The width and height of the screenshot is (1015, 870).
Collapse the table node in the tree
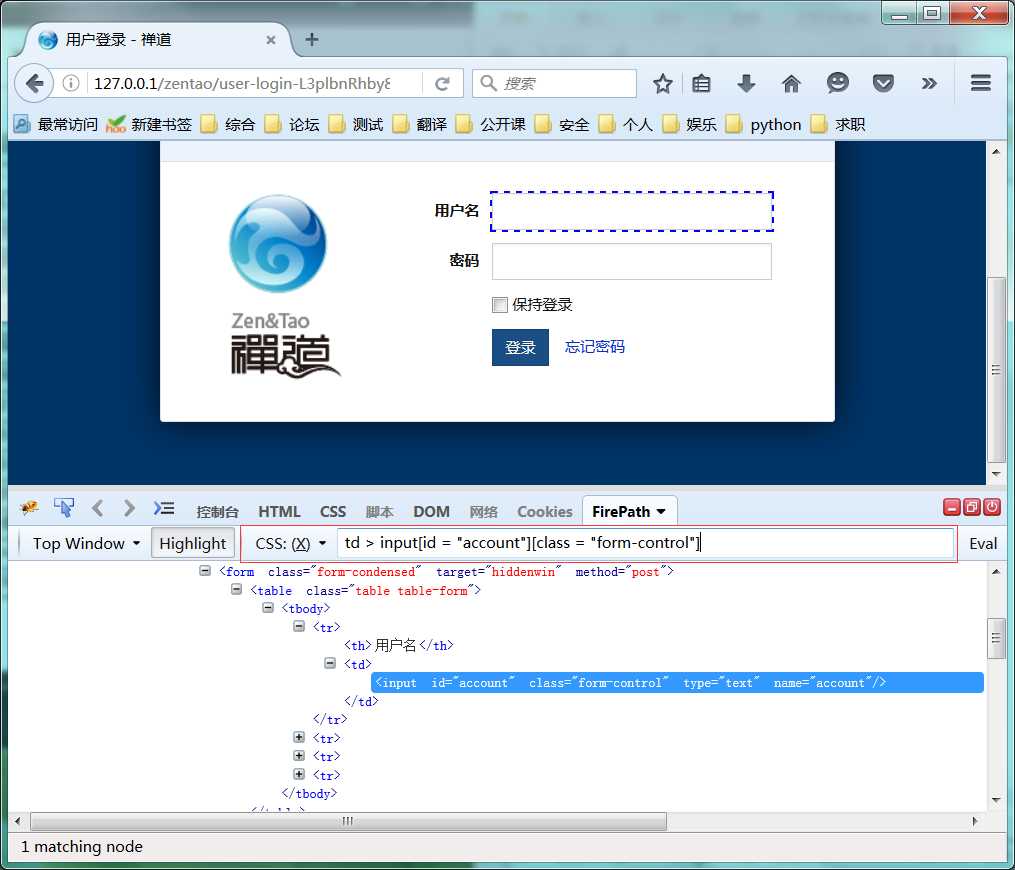click(236, 589)
